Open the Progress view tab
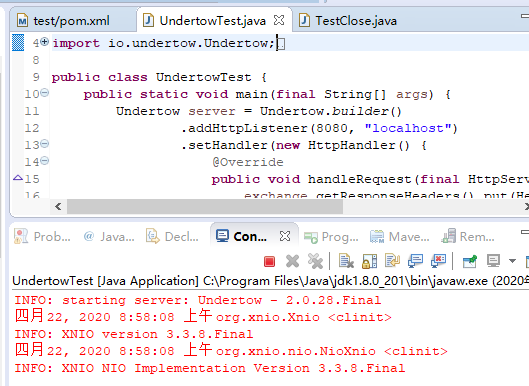The image size is (529, 386). (331, 237)
